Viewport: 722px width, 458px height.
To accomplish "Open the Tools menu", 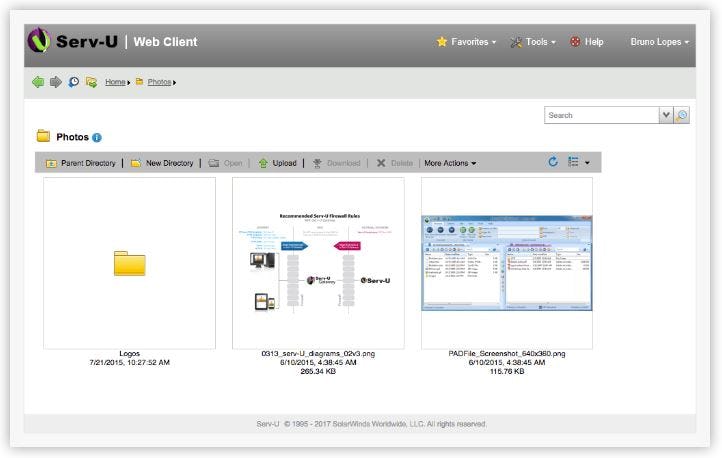I will pyautogui.click(x=533, y=42).
